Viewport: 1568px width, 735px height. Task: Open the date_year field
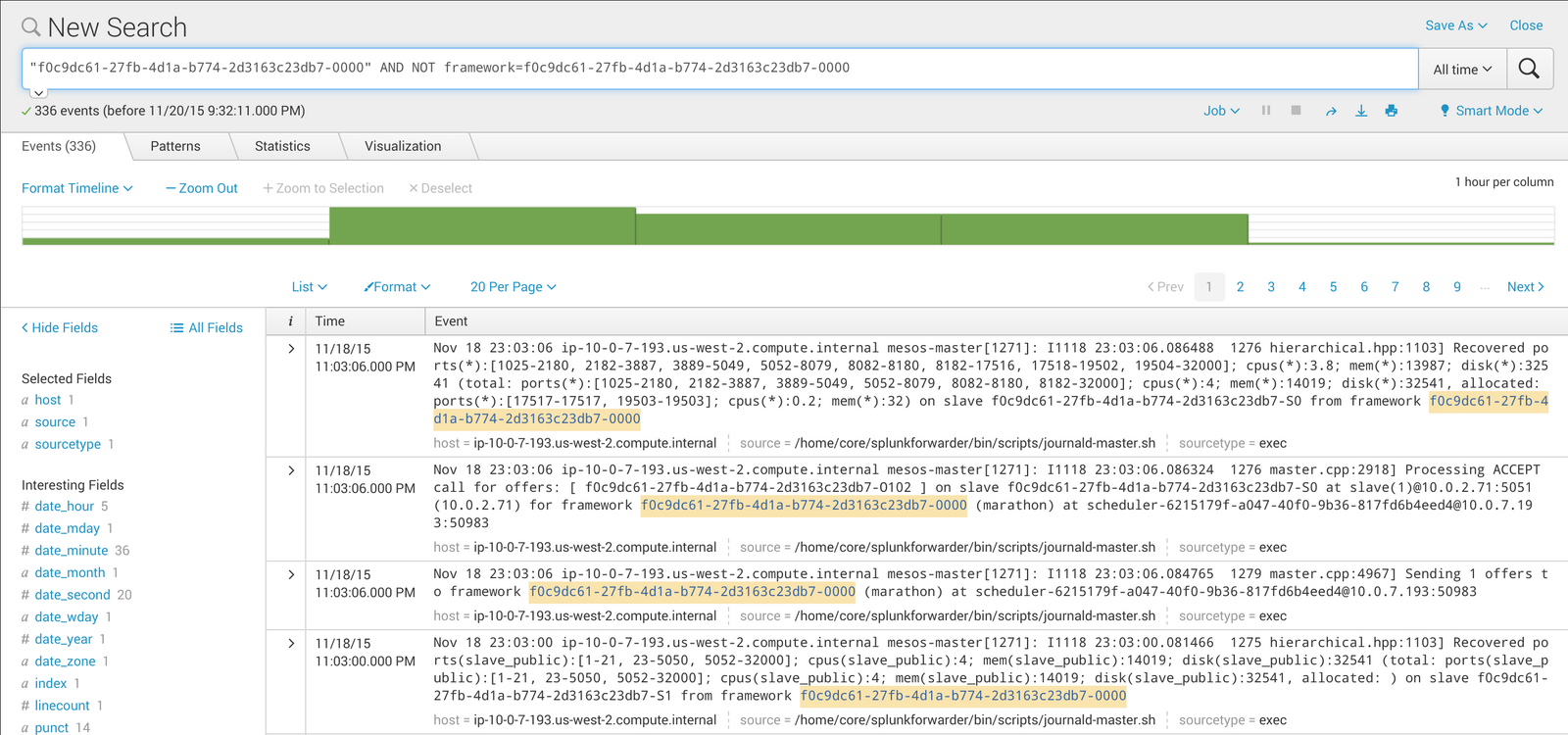64,639
